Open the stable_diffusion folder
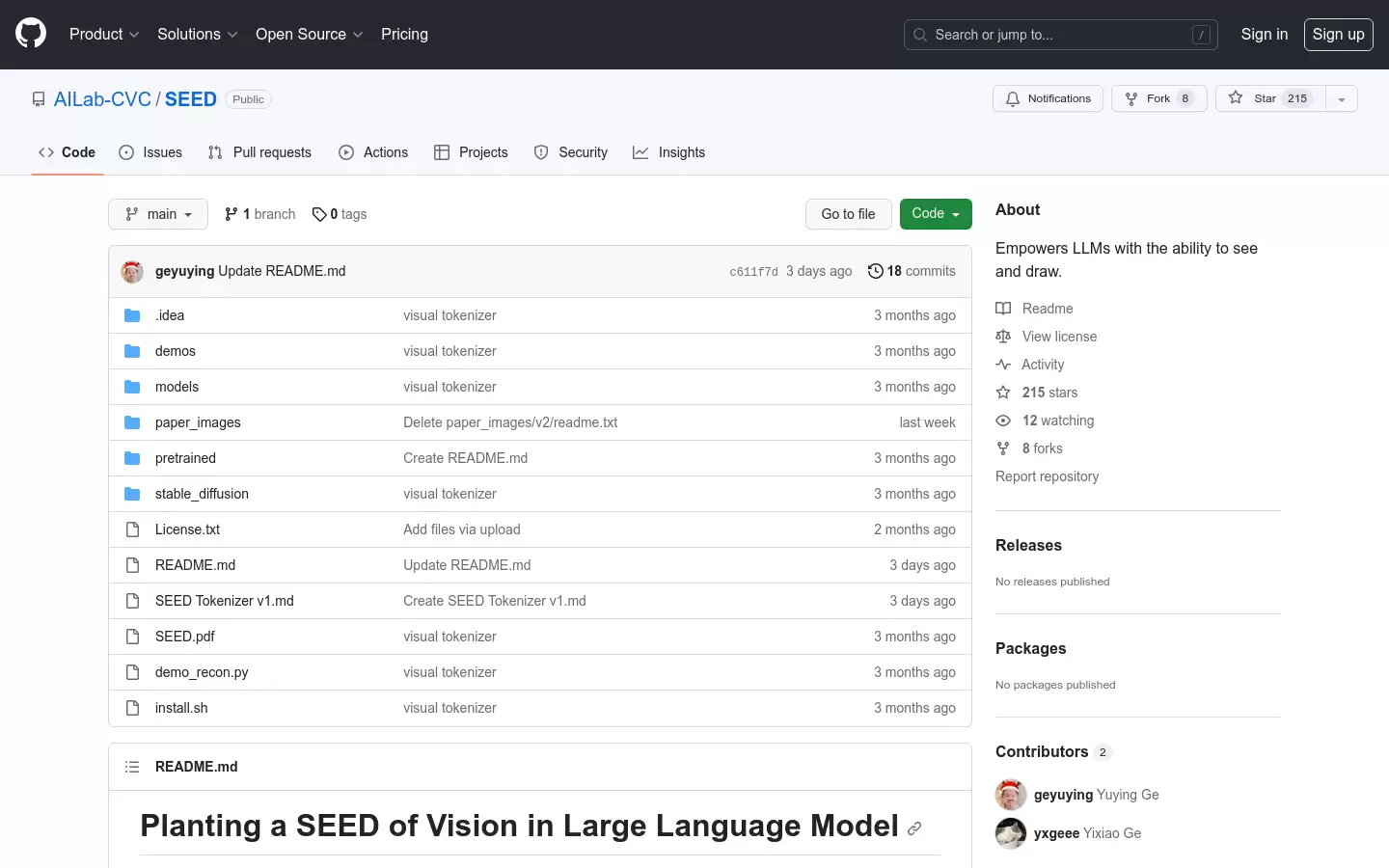The image size is (1389, 868). click(x=202, y=494)
